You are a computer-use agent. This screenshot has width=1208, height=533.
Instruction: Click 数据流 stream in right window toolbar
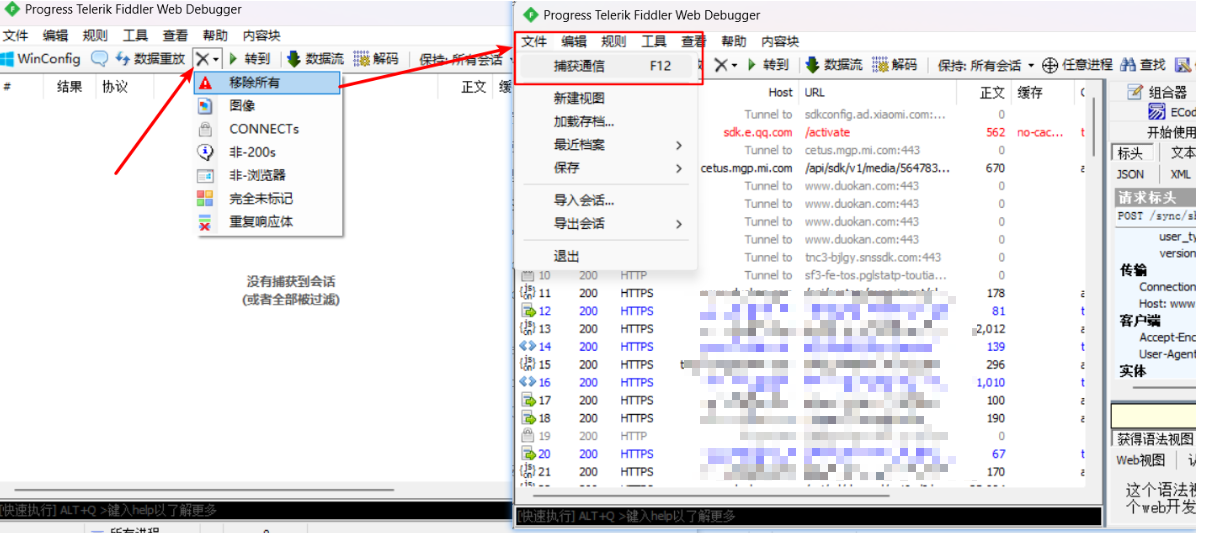click(x=834, y=65)
